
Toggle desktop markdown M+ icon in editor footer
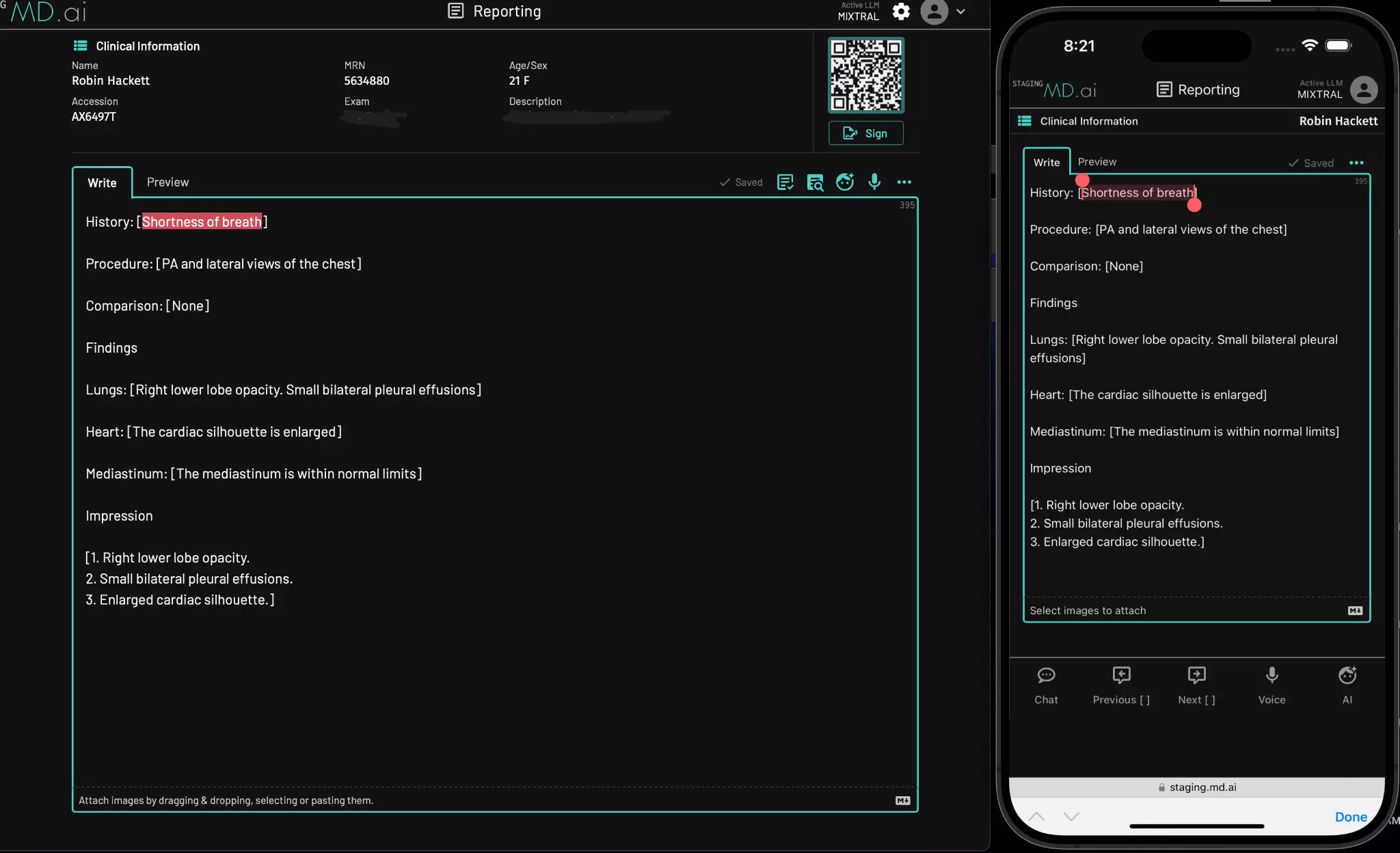point(902,800)
